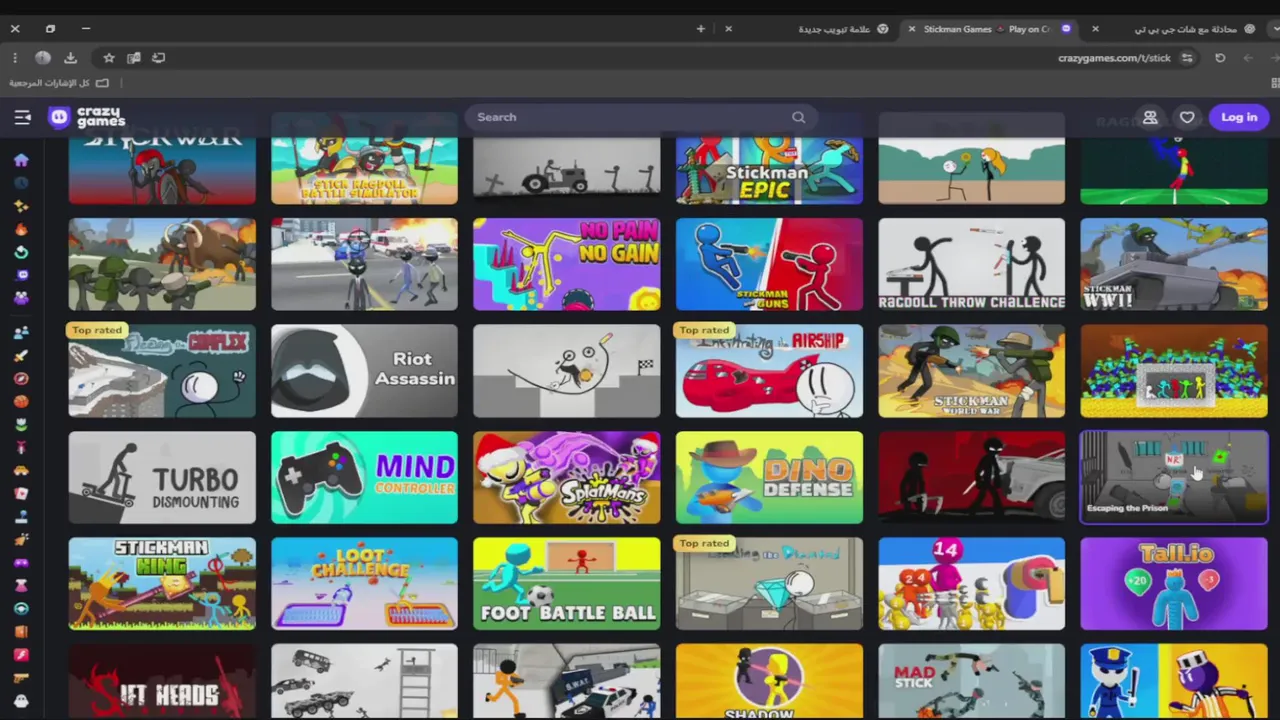The image size is (1280, 720).
Task: Open the Stickman World War game
Action: pyautogui.click(x=971, y=371)
